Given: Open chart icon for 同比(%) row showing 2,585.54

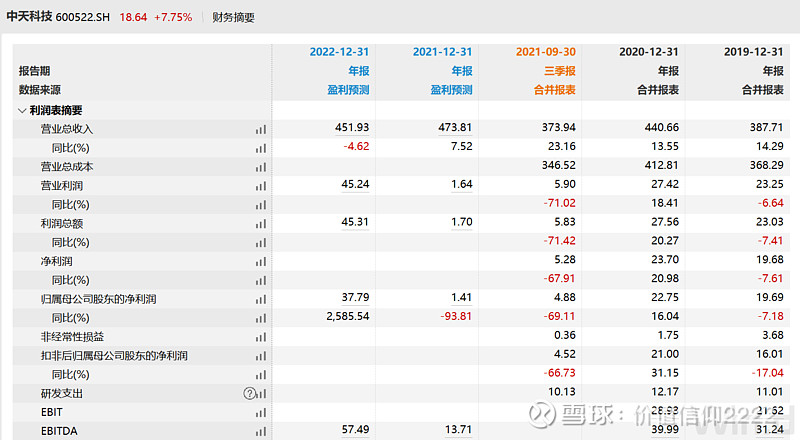Looking at the screenshot, I should tap(261, 319).
